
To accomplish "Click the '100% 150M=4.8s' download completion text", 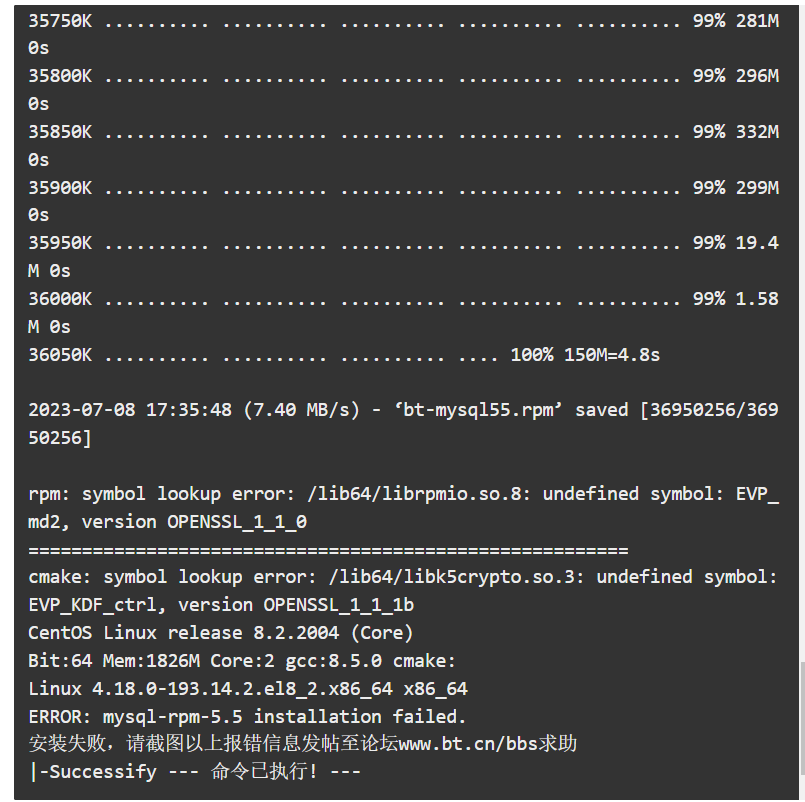I will (x=585, y=355).
